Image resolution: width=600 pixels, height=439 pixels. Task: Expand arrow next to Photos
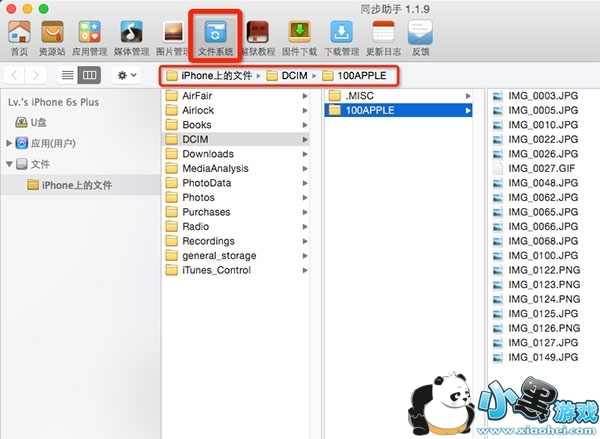tap(305, 197)
